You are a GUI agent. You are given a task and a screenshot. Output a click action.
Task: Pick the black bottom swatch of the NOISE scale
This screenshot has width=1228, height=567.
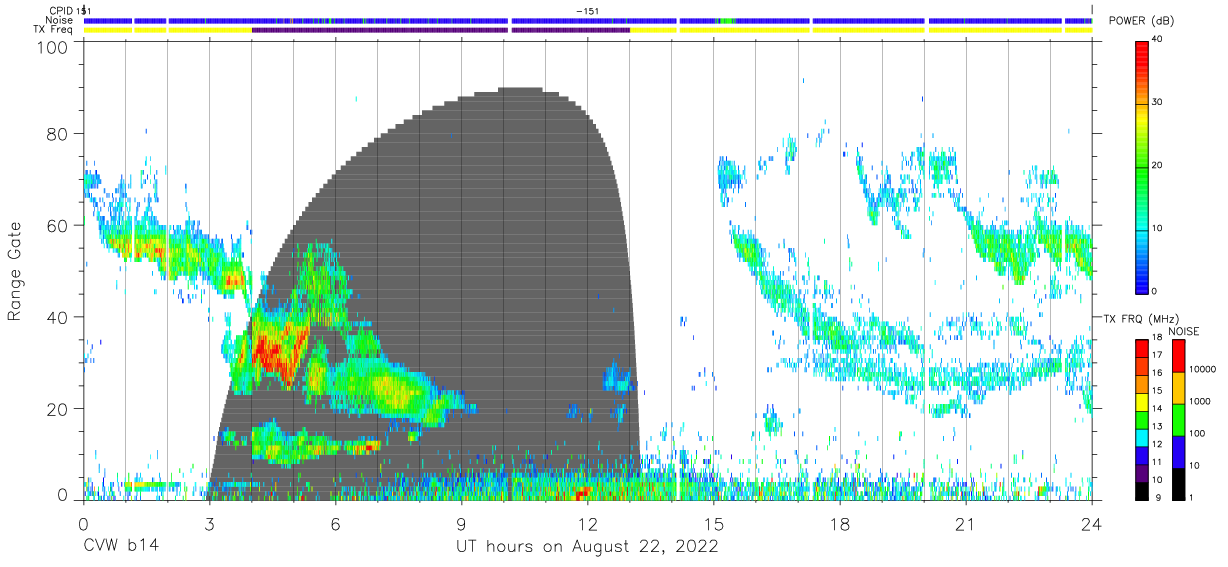click(1177, 482)
